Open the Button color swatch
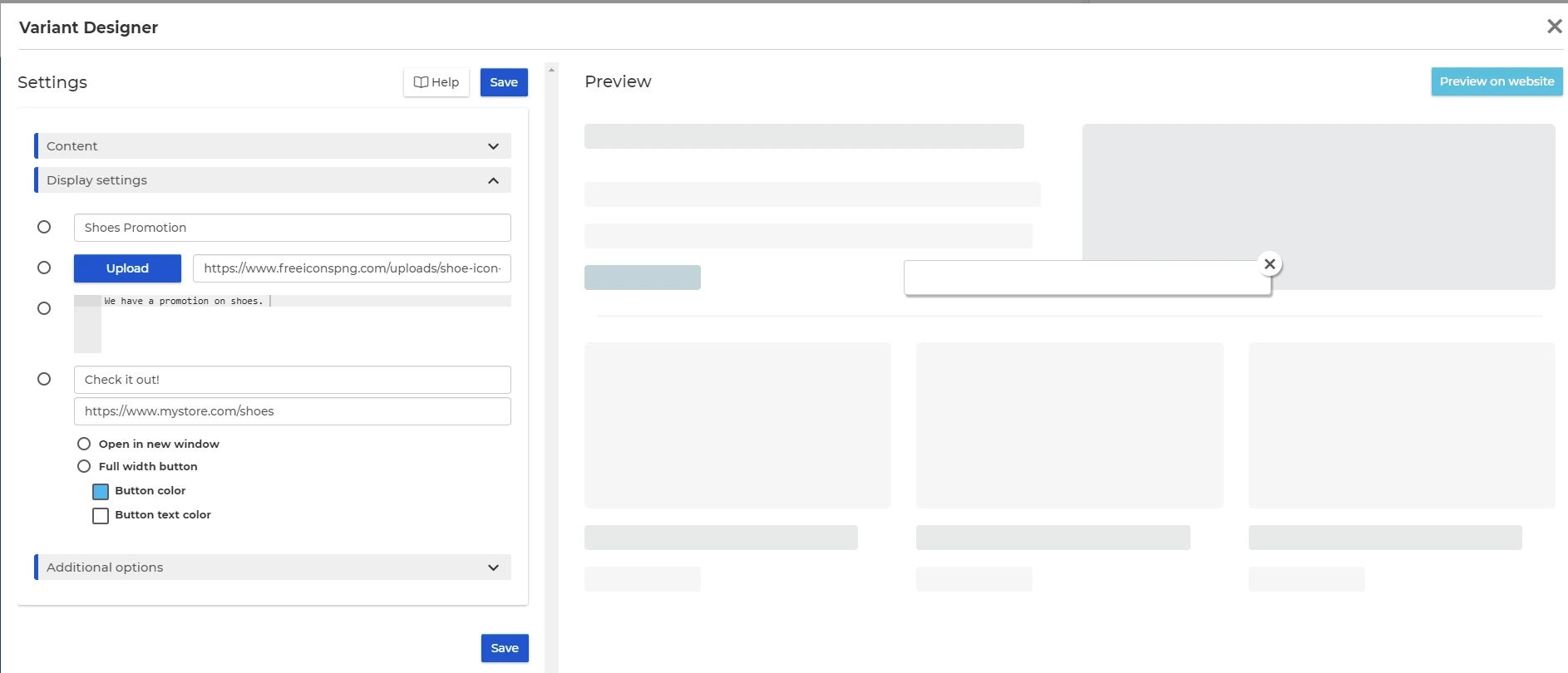This screenshot has height=673, width=1568. 101,492
